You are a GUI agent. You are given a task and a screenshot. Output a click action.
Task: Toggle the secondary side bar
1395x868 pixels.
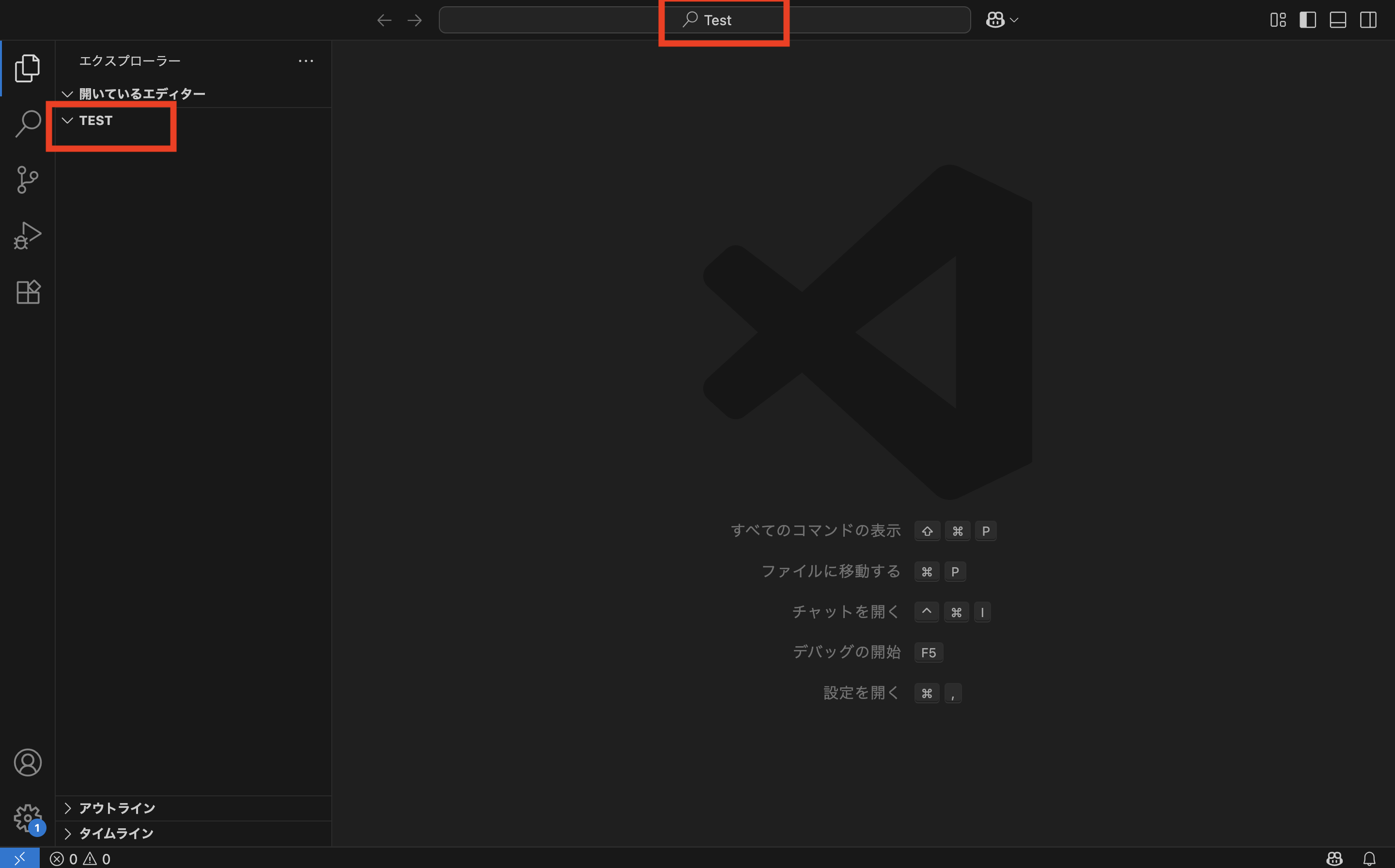click(1368, 20)
